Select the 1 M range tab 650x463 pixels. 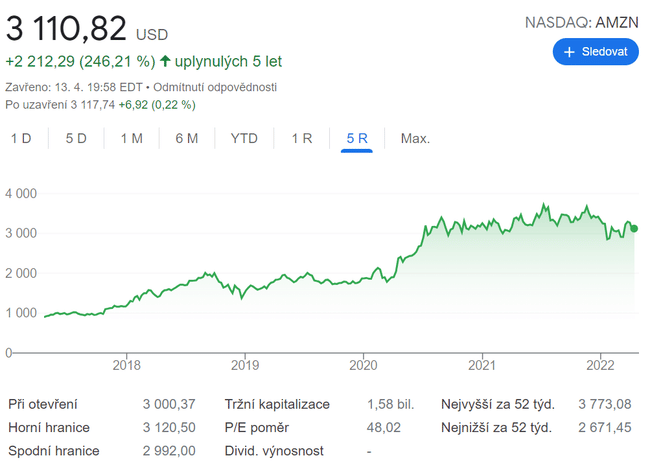pyautogui.click(x=131, y=138)
